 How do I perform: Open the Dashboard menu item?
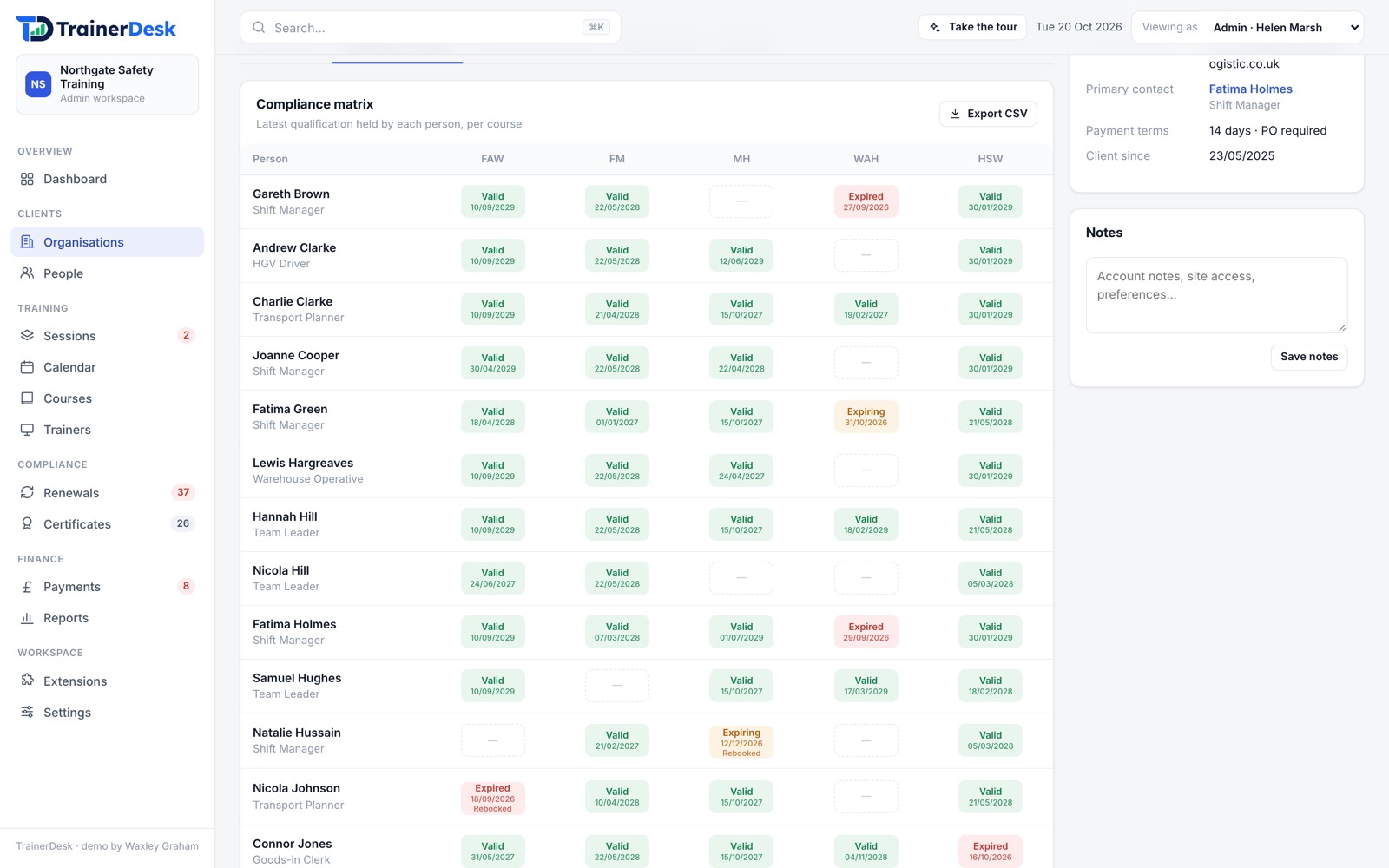[108, 179]
